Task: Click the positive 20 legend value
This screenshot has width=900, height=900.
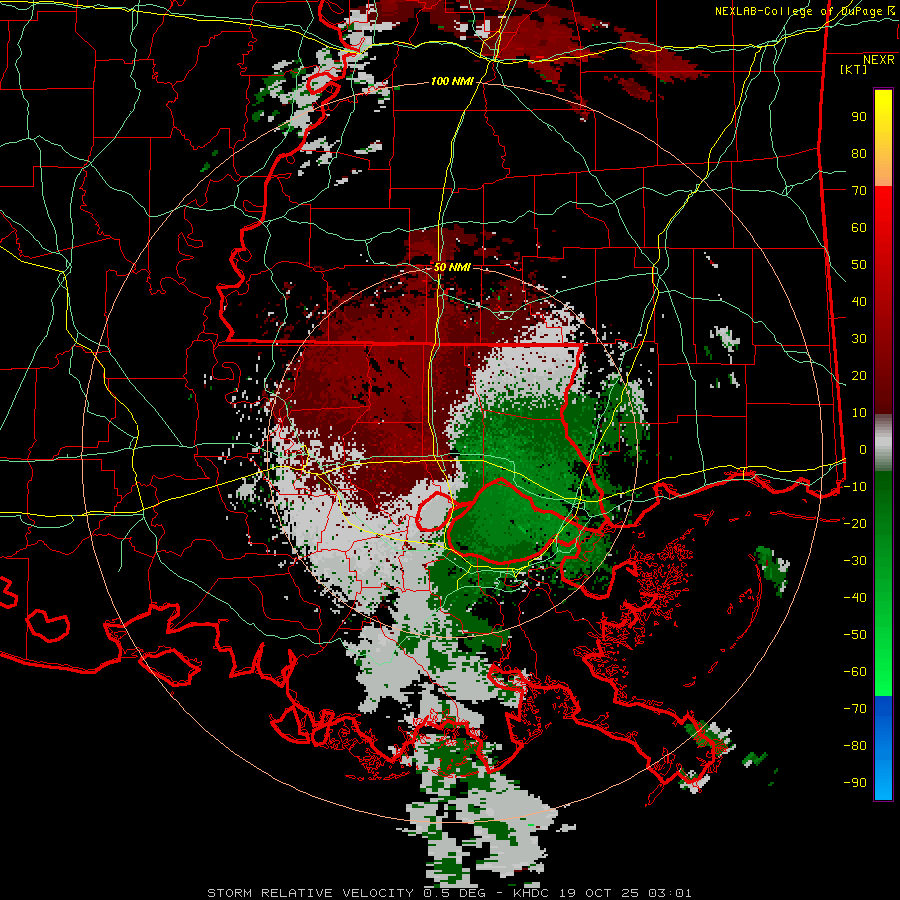Action: 859,375
